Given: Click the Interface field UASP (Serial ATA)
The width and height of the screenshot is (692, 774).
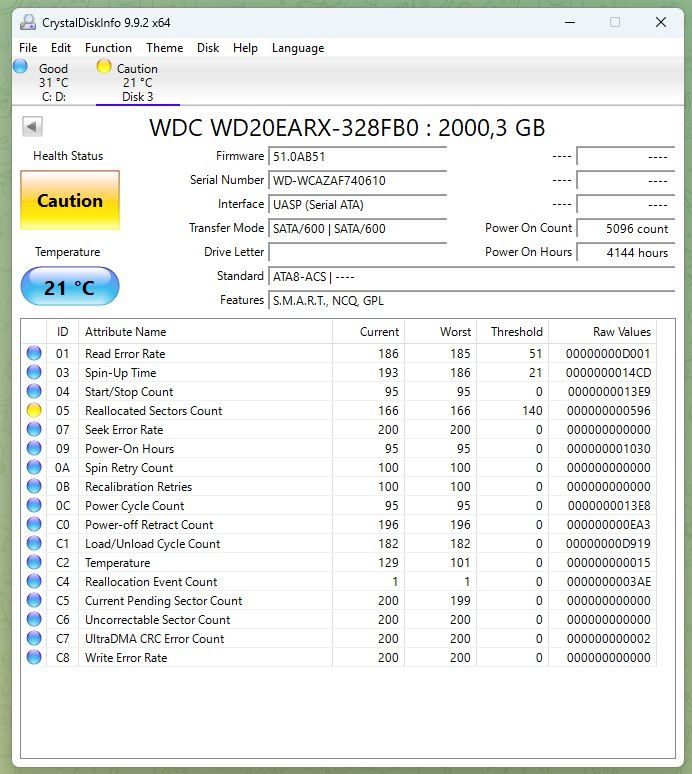Looking at the screenshot, I should pyautogui.click(x=357, y=204).
